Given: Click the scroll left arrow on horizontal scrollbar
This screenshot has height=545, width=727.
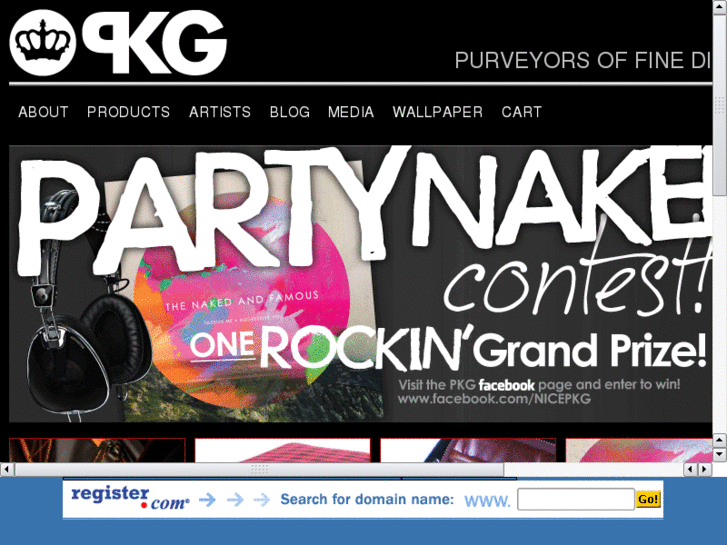Looking at the screenshot, I should tap(6, 469).
